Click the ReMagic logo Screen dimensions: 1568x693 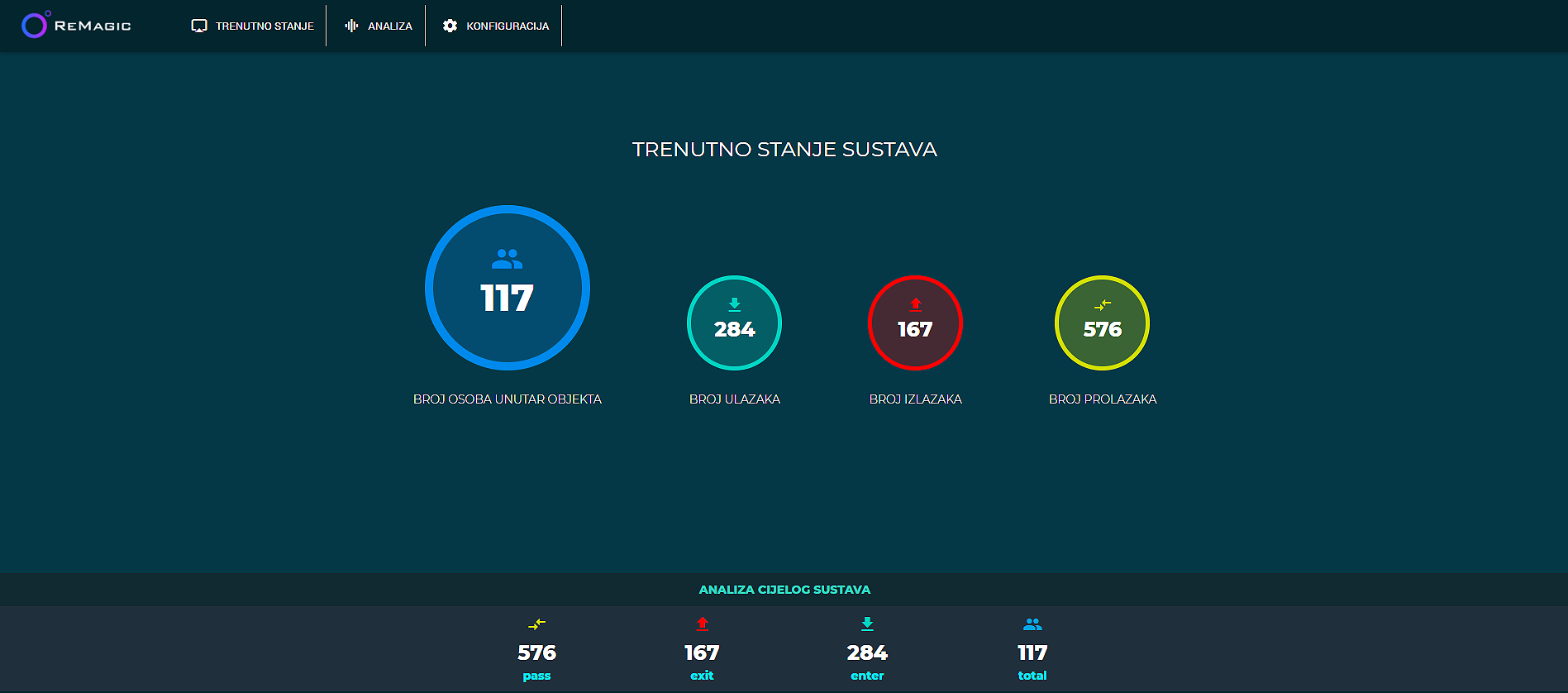(76, 26)
